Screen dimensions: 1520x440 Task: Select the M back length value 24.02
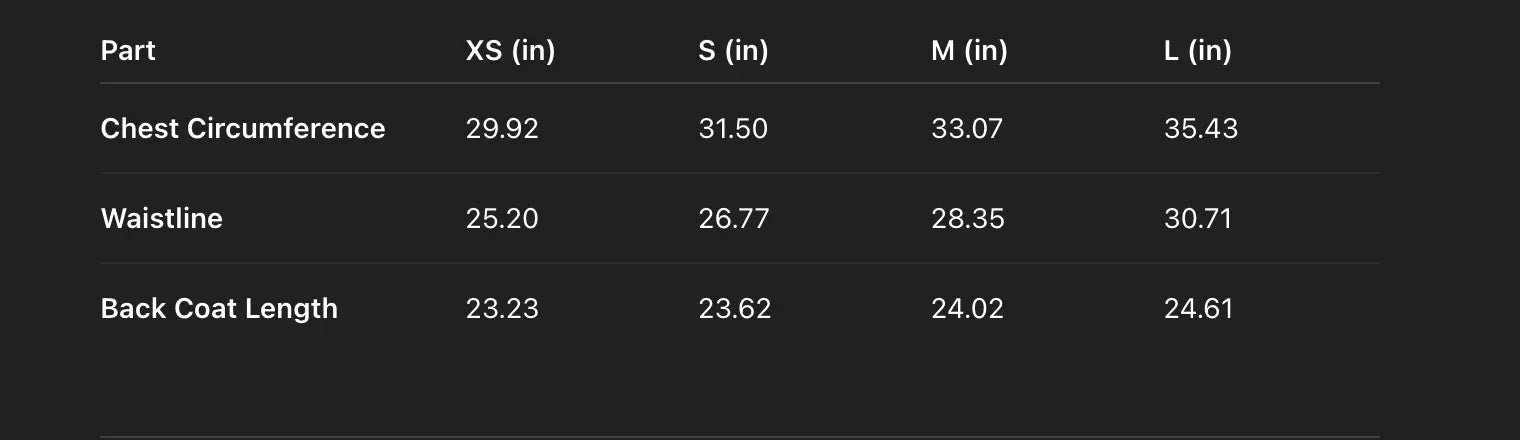[x=967, y=309]
